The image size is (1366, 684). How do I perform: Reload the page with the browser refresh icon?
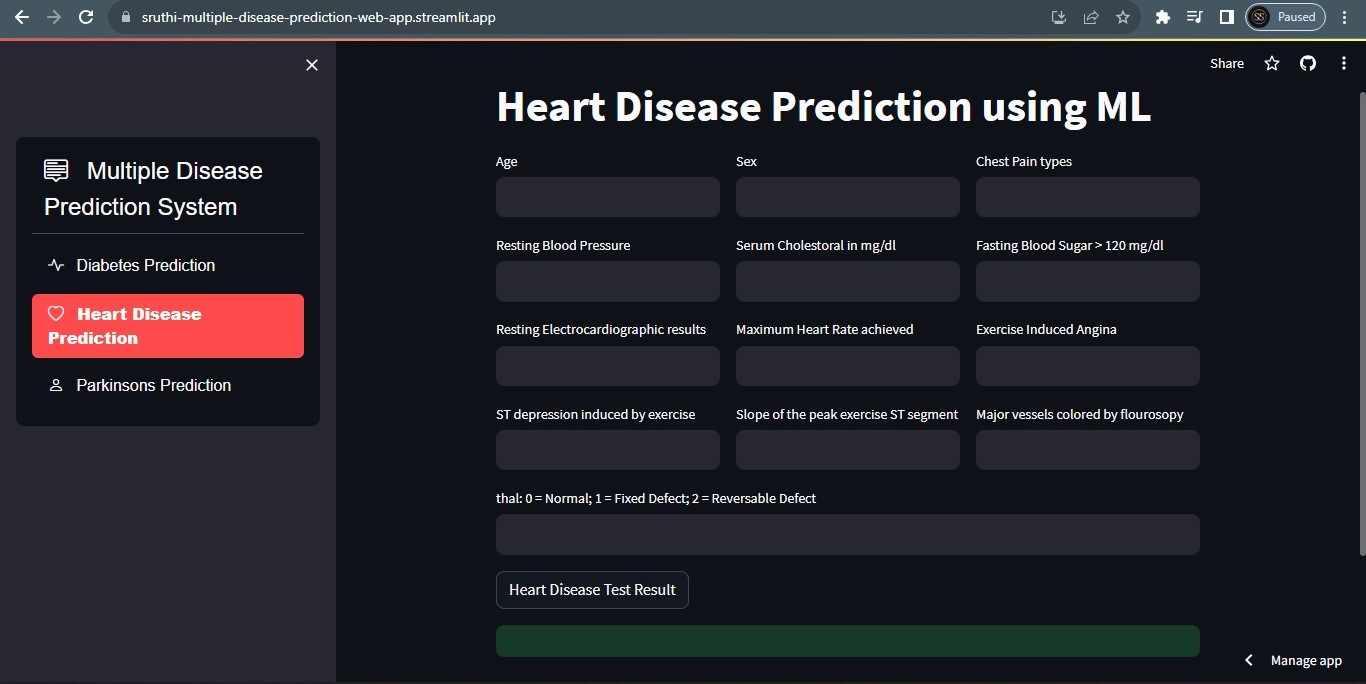[86, 17]
